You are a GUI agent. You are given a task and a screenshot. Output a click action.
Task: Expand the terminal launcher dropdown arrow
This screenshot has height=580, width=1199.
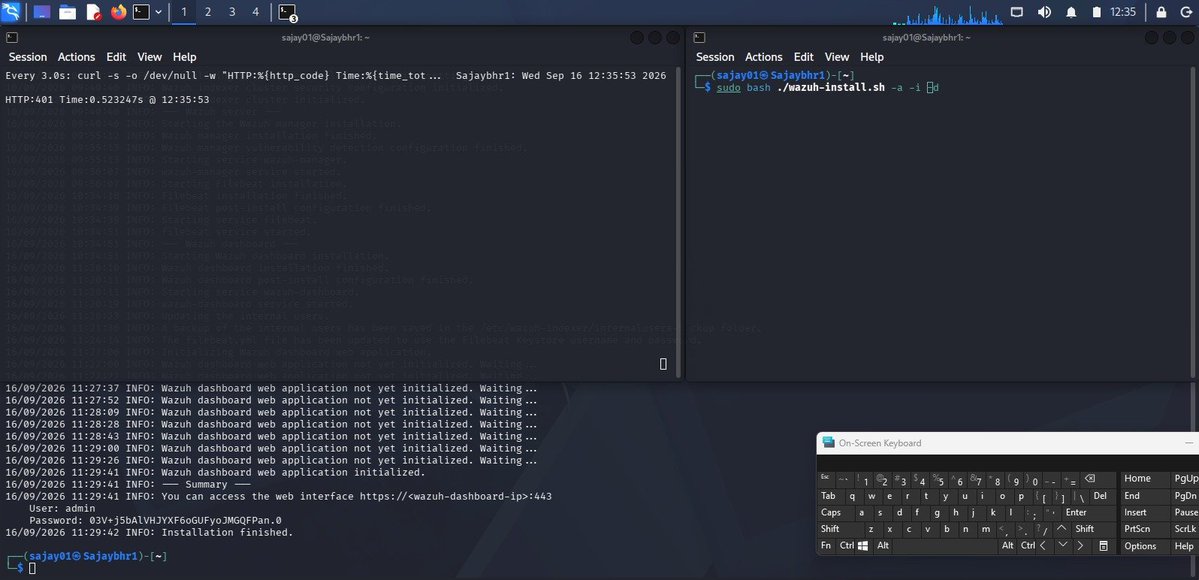(158, 12)
